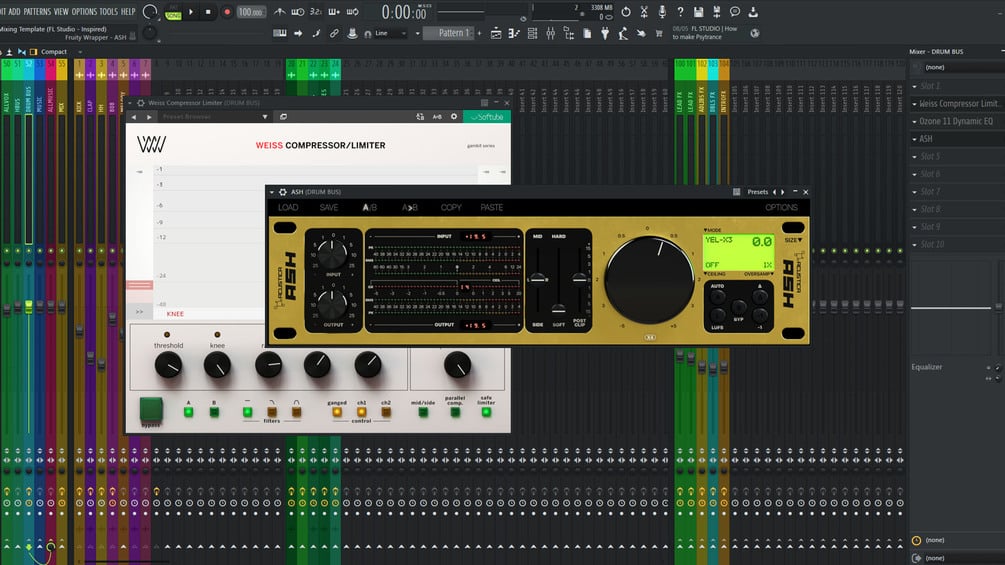The width and height of the screenshot is (1005, 565).
Task: Click A/B in the ASH plugin
Action: 370,208
